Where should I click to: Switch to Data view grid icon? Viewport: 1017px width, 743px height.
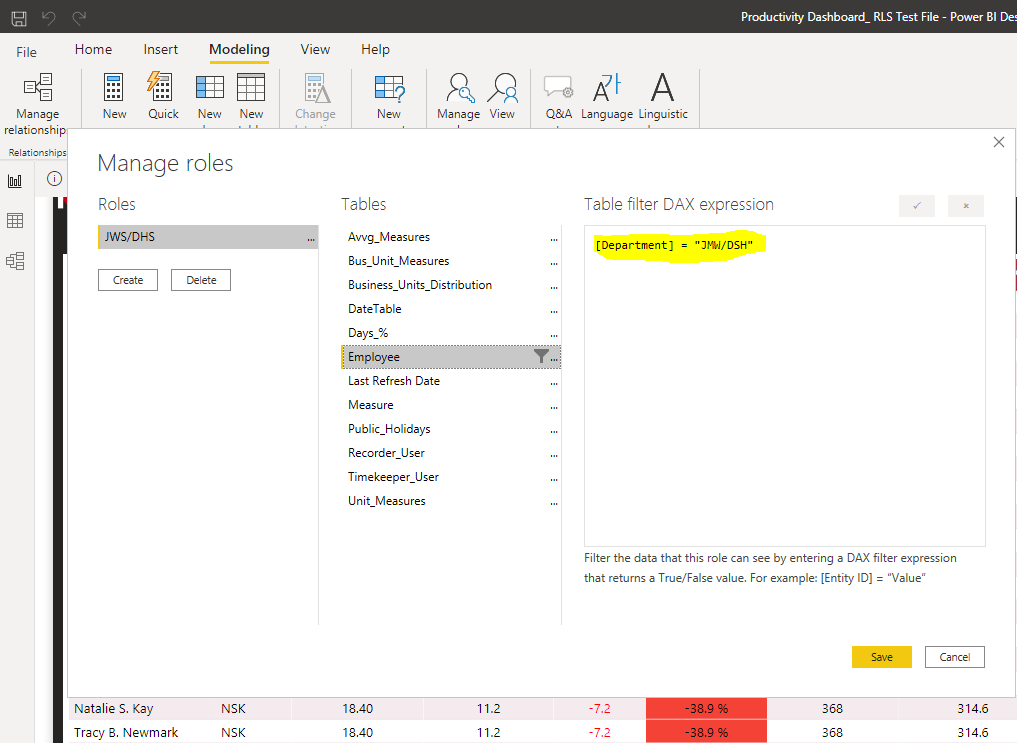tap(15, 220)
